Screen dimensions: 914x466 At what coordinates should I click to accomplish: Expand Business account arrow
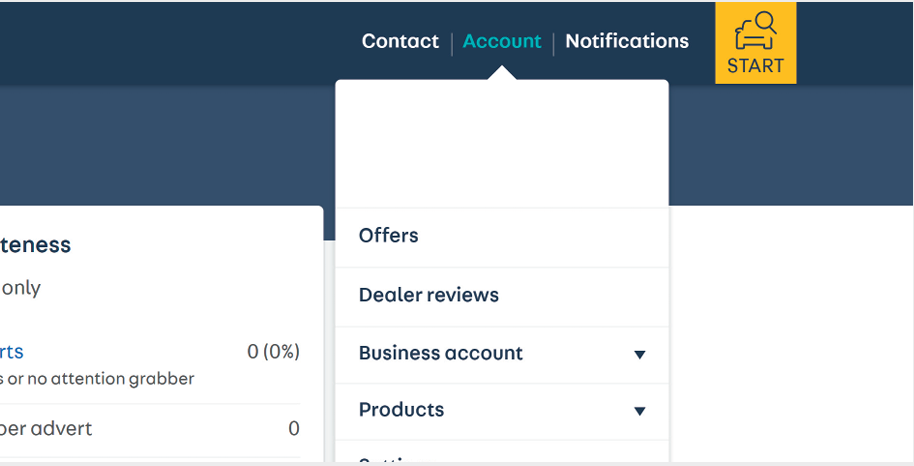(x=639, y=354)
